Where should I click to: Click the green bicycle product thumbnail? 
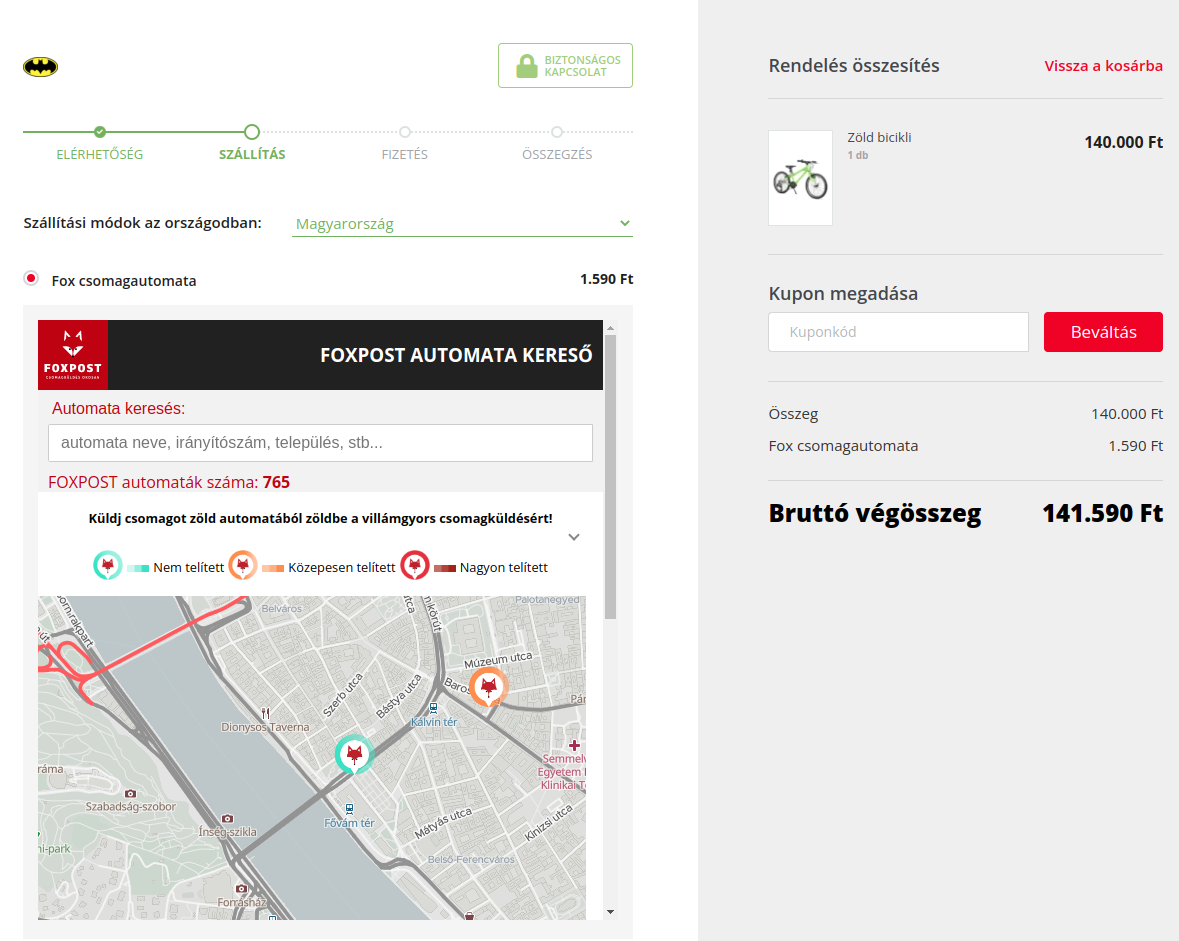pos(800,178)
